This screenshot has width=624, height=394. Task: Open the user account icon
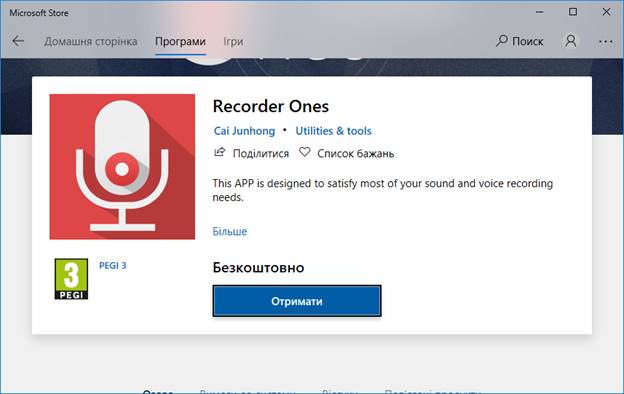click(x=571, y=41)
